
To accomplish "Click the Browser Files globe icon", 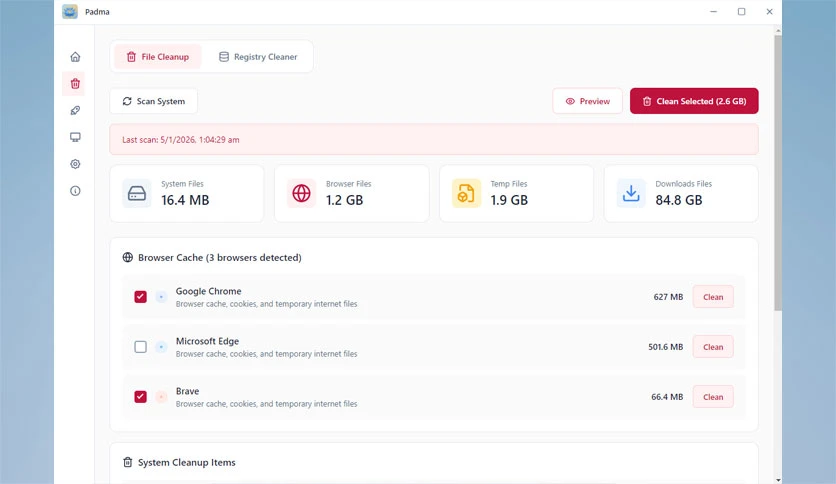I will [x=301, y=193].
